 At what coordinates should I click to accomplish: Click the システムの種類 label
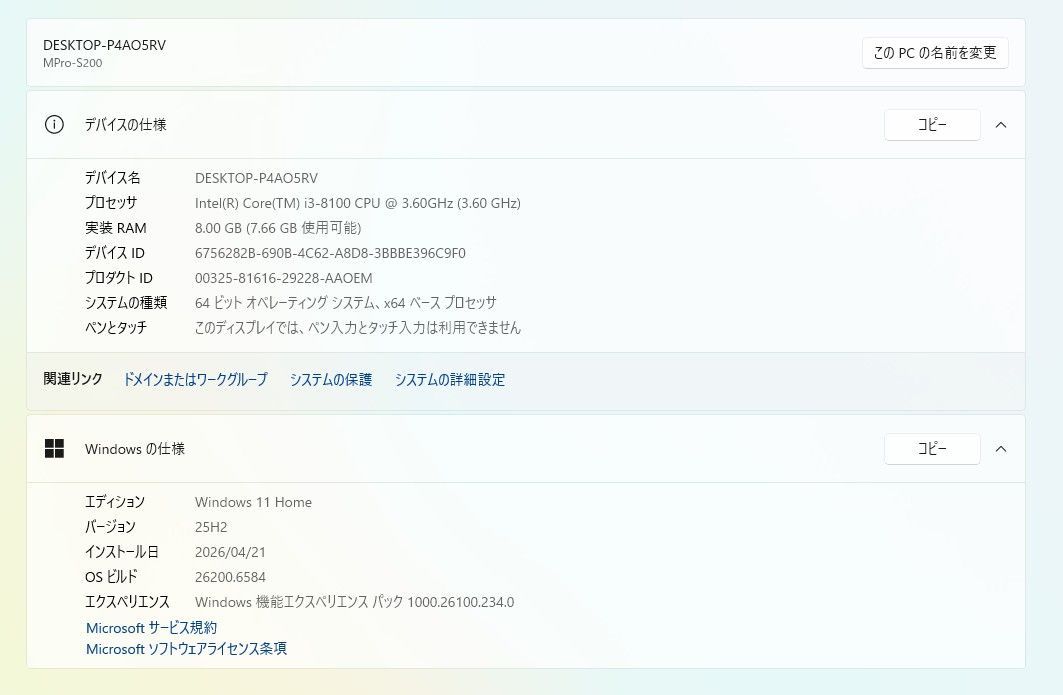point(126,303)
